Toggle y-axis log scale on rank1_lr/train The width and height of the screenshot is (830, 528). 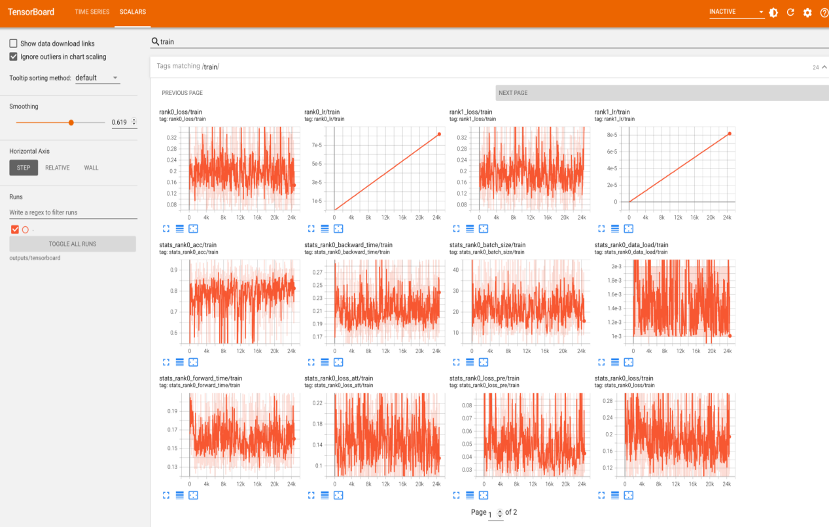pyautogui.click(x=615, y=229)
